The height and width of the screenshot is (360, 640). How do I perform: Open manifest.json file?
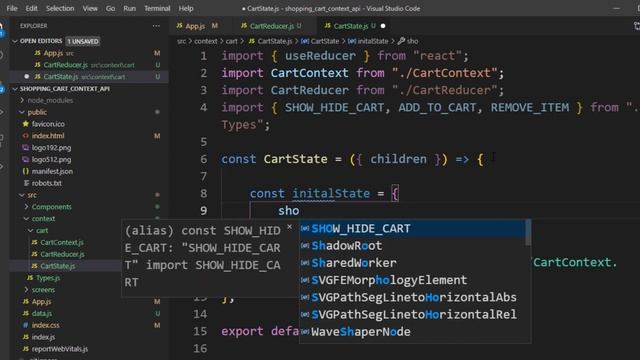point(52,171)
